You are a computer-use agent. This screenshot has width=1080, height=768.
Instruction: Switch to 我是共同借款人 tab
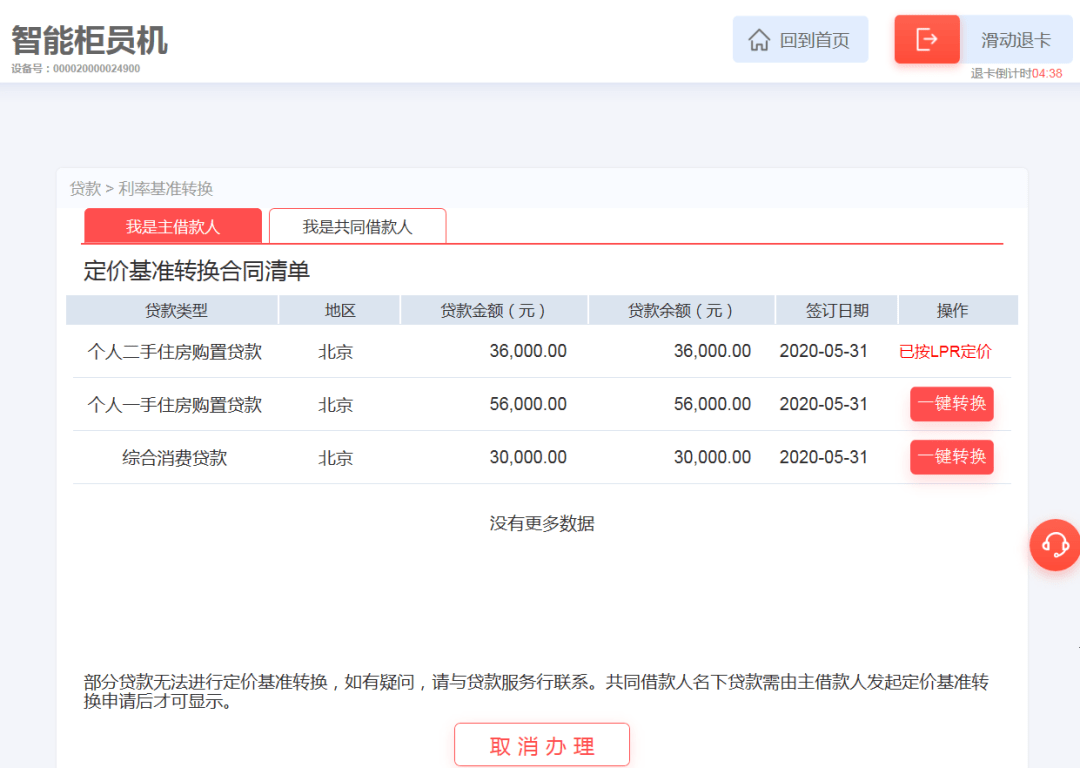pyautogui.click(x=357, y=226)
